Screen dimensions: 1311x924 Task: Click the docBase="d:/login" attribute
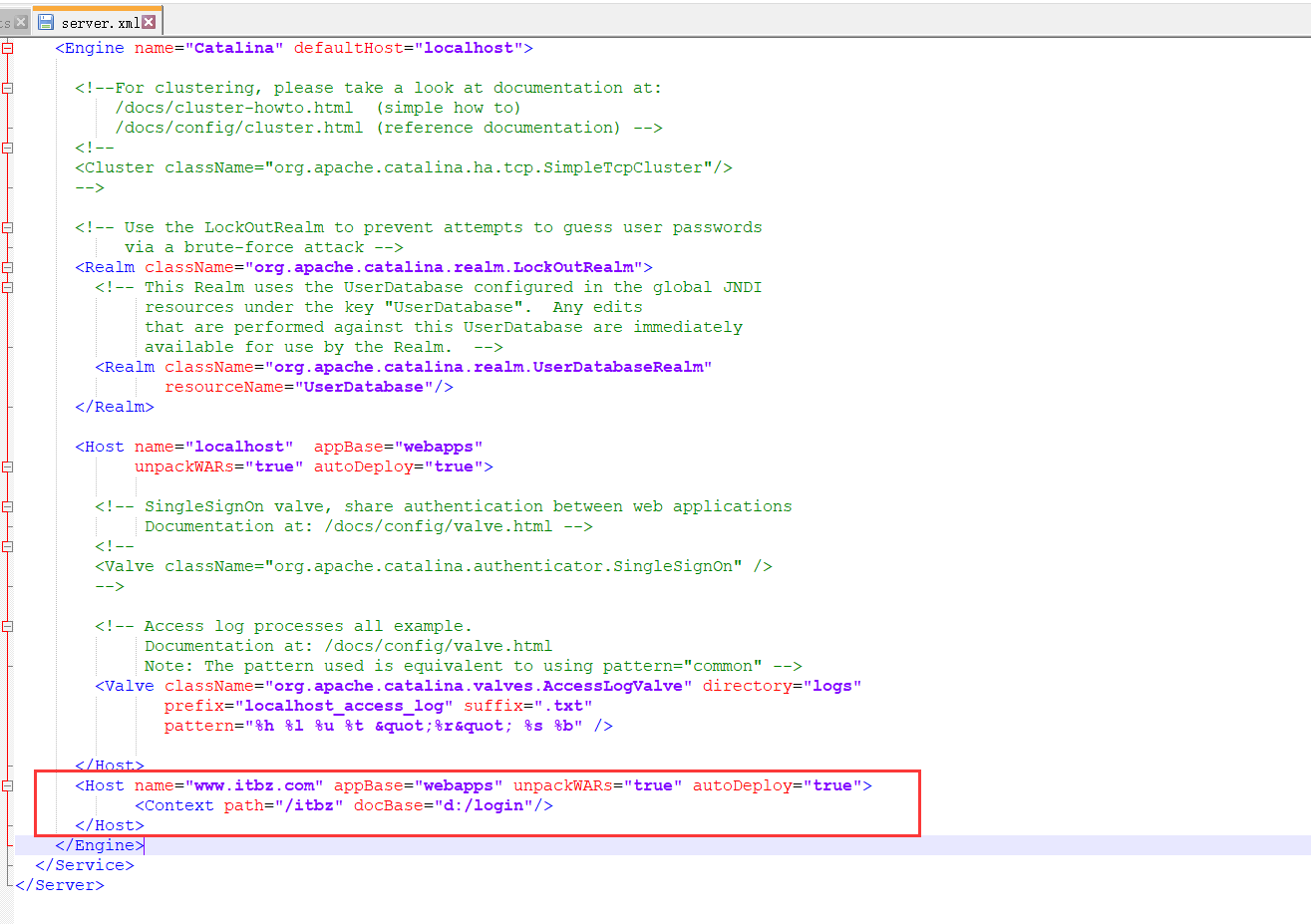[x=444, y=805]
